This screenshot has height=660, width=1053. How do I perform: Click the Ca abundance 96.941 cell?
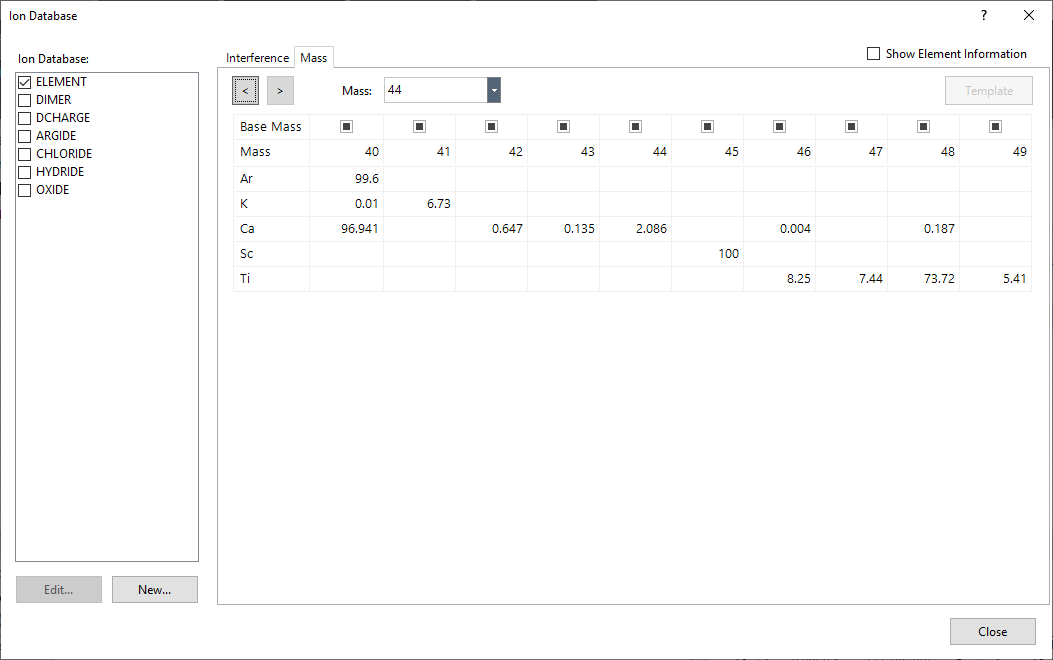click(x=347, y=229)
